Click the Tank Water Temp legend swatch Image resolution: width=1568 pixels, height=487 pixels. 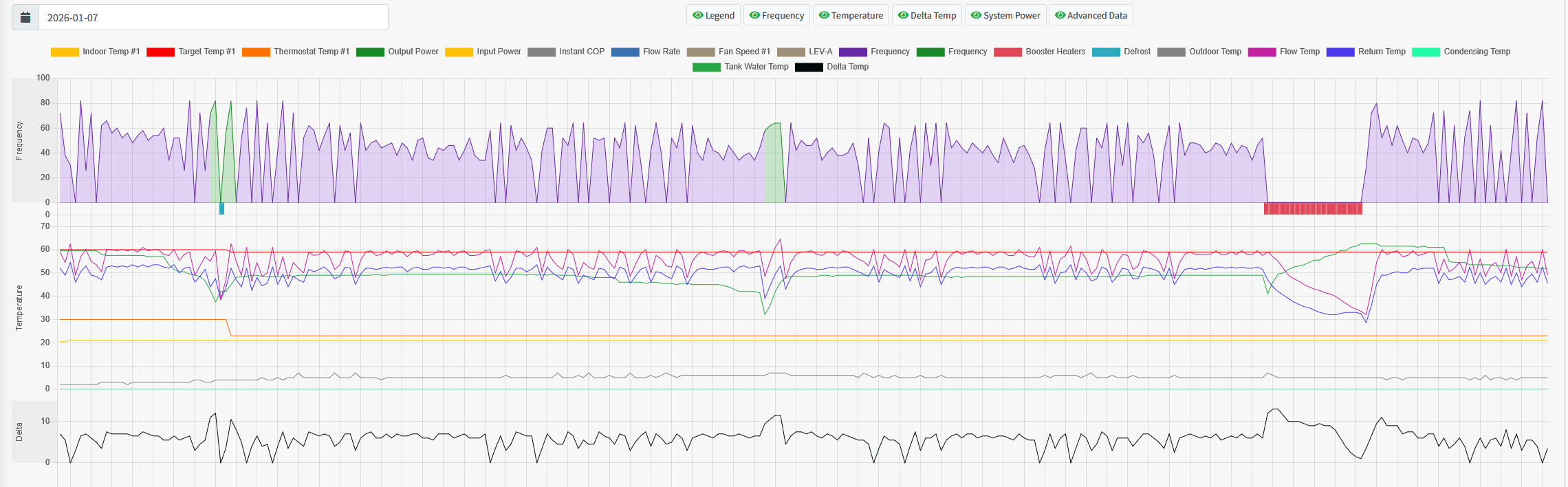706,67
